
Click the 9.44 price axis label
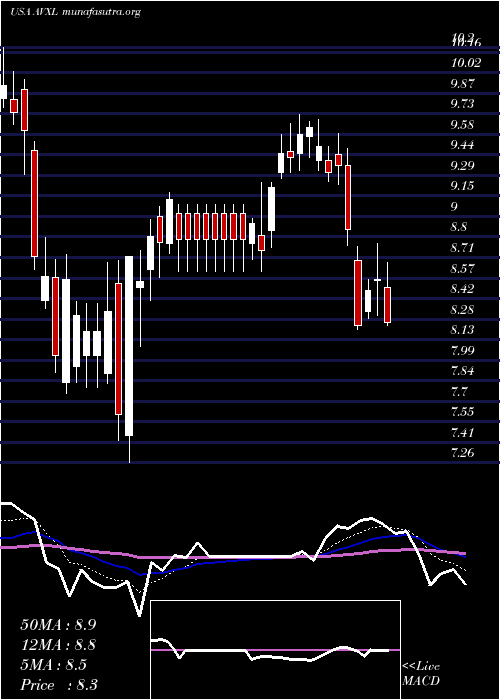(462, 145)
